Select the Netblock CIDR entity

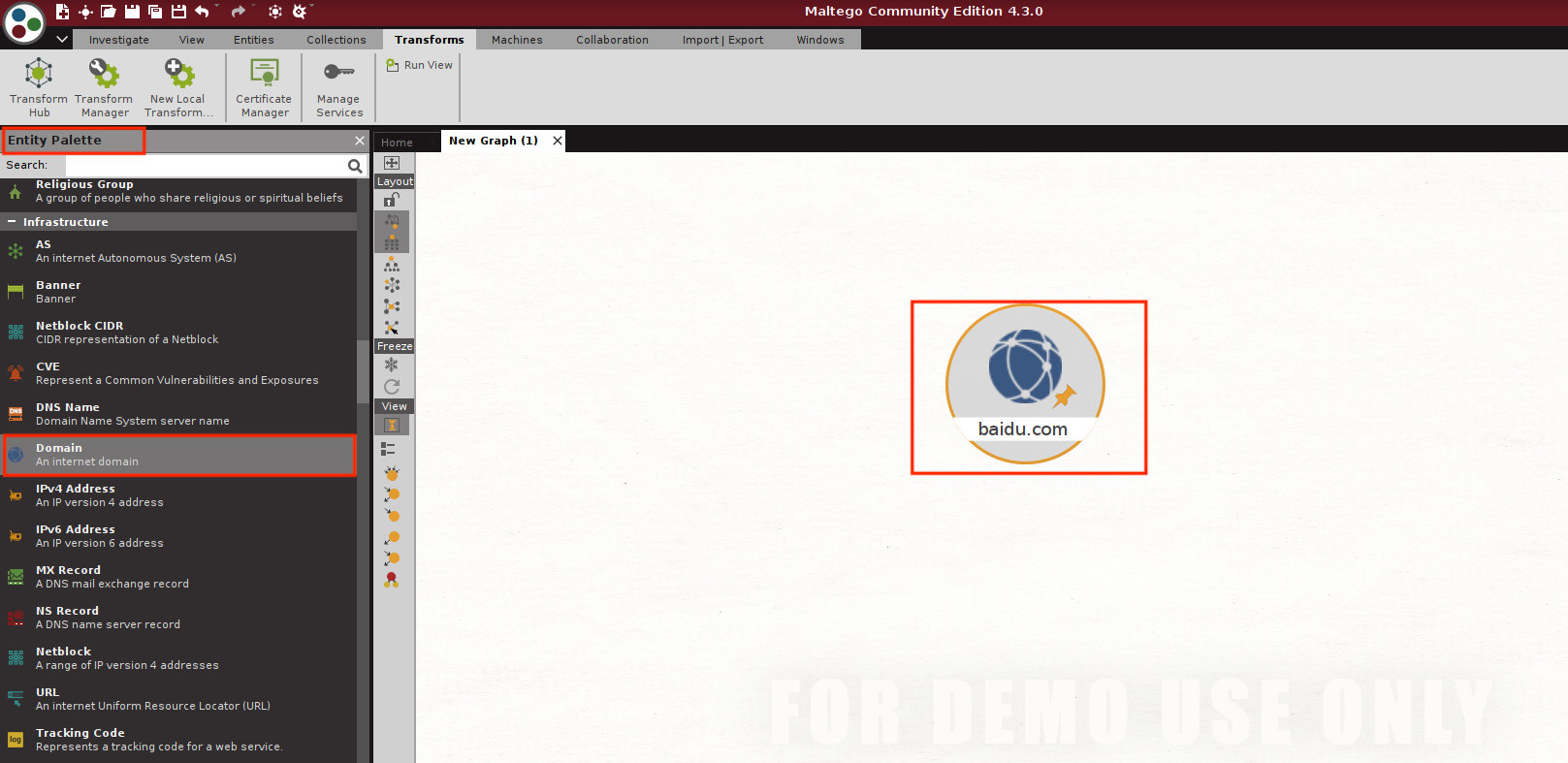pyautogui.click(x=178, y=333)
